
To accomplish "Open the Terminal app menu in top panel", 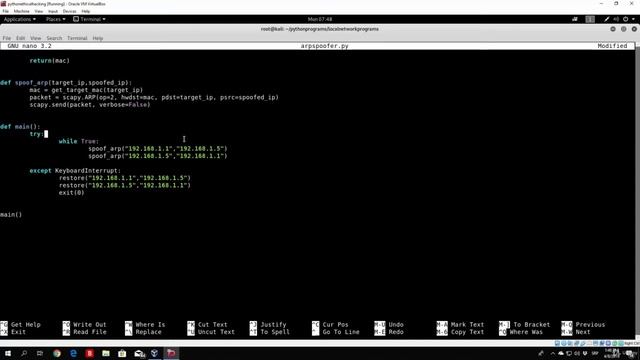I will pos(89,19).
